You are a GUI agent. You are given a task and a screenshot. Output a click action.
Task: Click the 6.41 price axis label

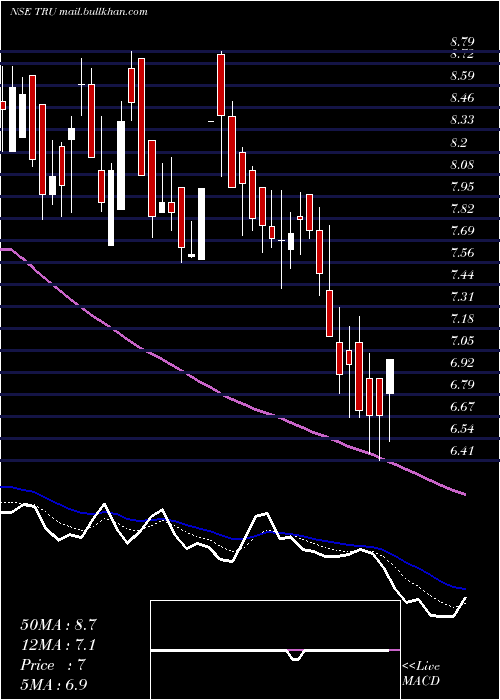pos(462,451)
